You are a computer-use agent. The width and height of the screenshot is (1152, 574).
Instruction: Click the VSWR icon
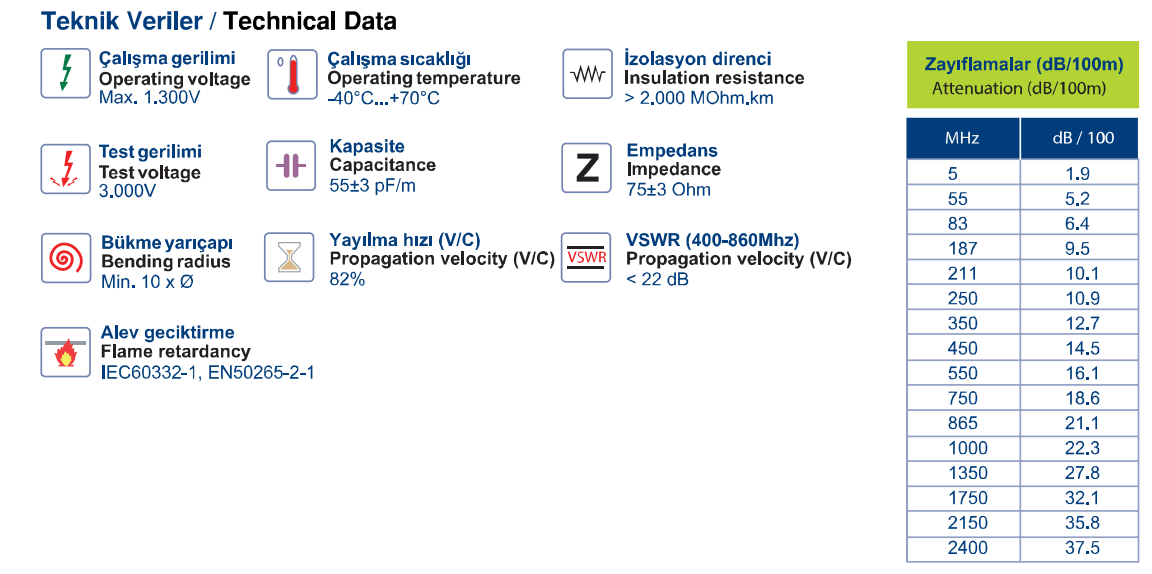pyautogui.click(x=587, y=257)
